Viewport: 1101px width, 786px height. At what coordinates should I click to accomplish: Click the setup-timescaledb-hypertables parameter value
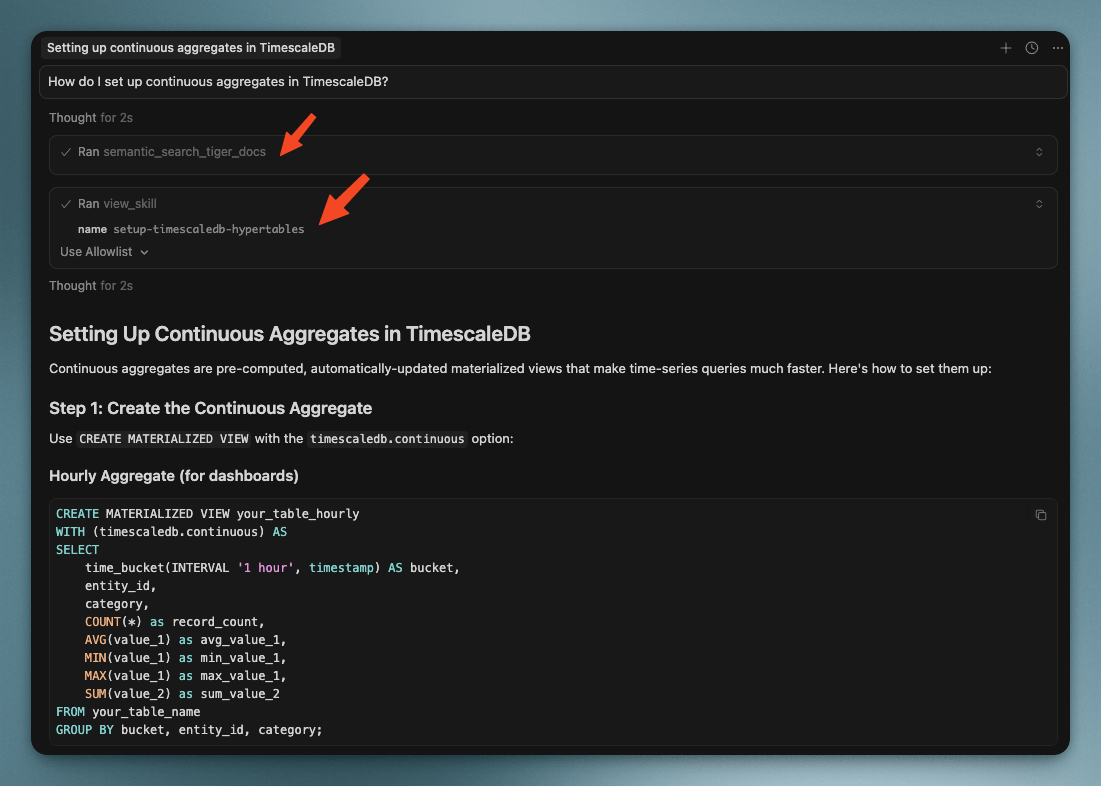pos(208,229)
